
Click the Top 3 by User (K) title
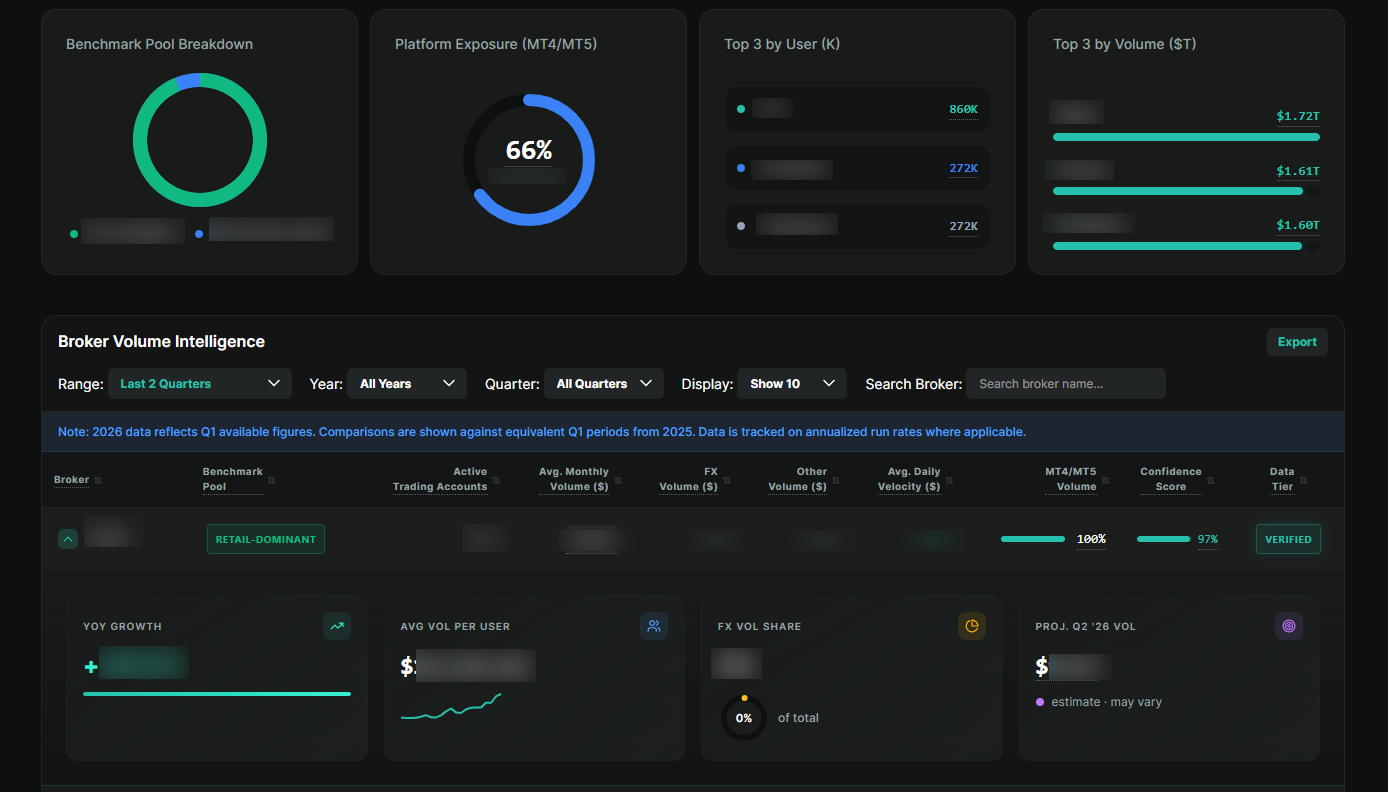coord(782,44)
